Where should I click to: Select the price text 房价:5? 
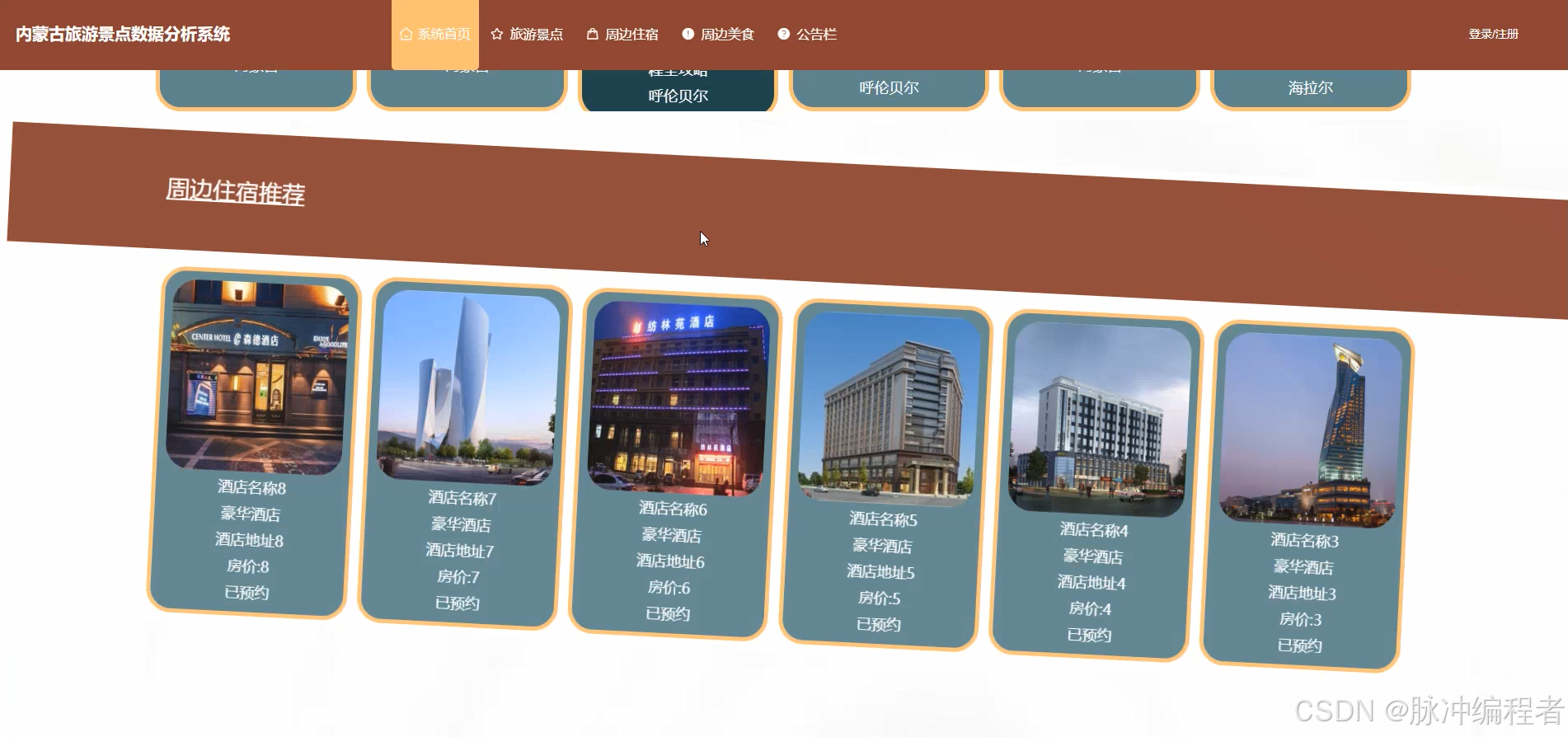[x=879, y=598]
